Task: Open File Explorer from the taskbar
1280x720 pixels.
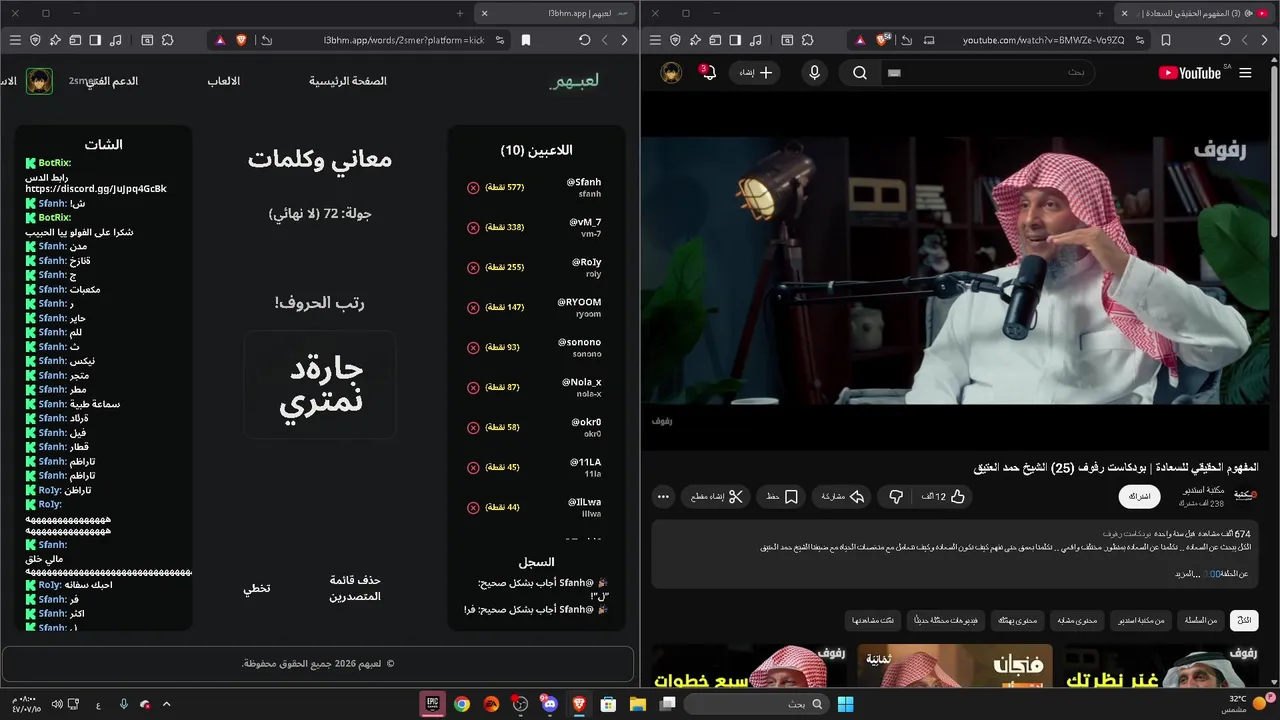Action: pyautogui.click(x=638, y=704)
